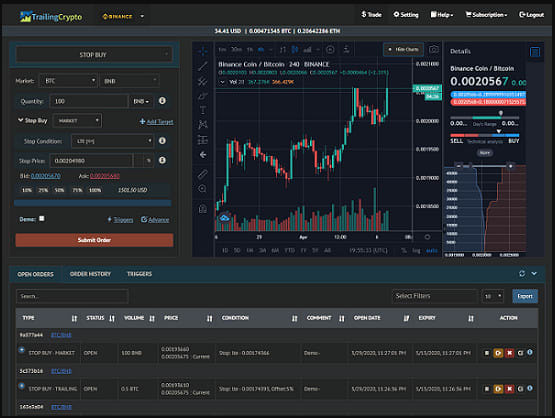Toggle the STOP BUY - TRAILING row selector

pyautogui.click(x=22, y=386)
